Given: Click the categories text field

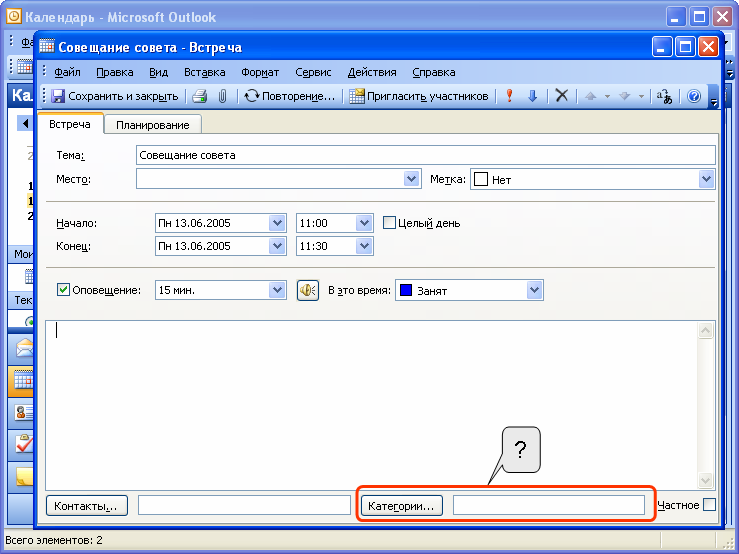Looking at the screenshot, I should (x=549, y=505).
